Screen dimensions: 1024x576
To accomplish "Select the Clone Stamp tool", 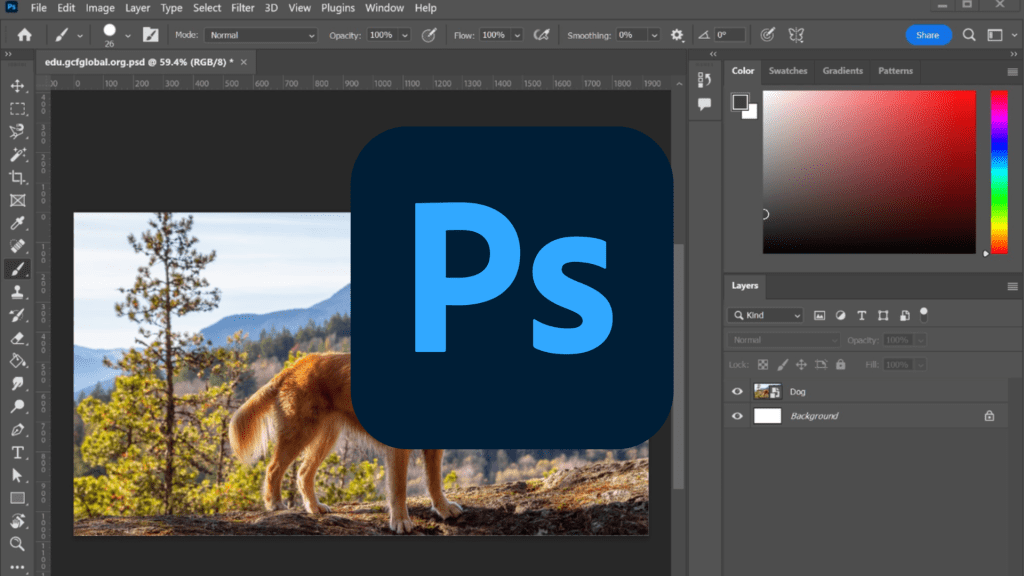I will (17, 292).
